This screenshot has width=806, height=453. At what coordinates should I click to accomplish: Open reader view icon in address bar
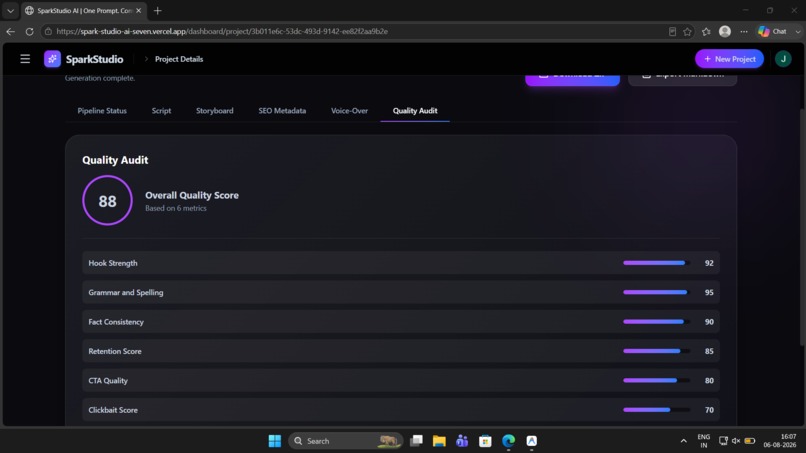coord(672,31)
